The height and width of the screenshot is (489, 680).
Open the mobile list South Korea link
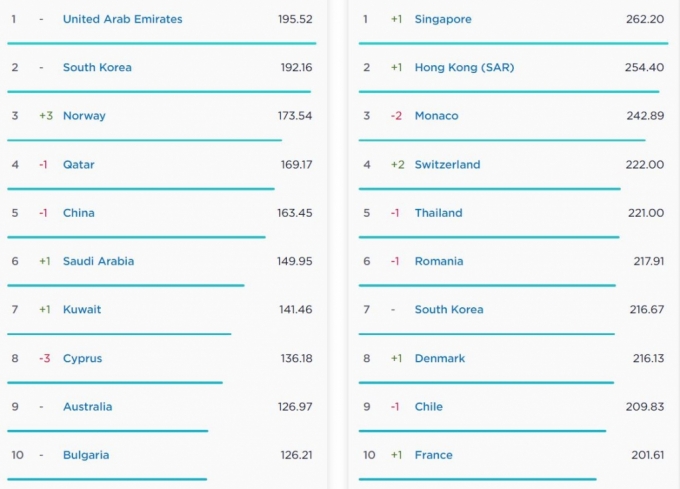coord(97,68)
